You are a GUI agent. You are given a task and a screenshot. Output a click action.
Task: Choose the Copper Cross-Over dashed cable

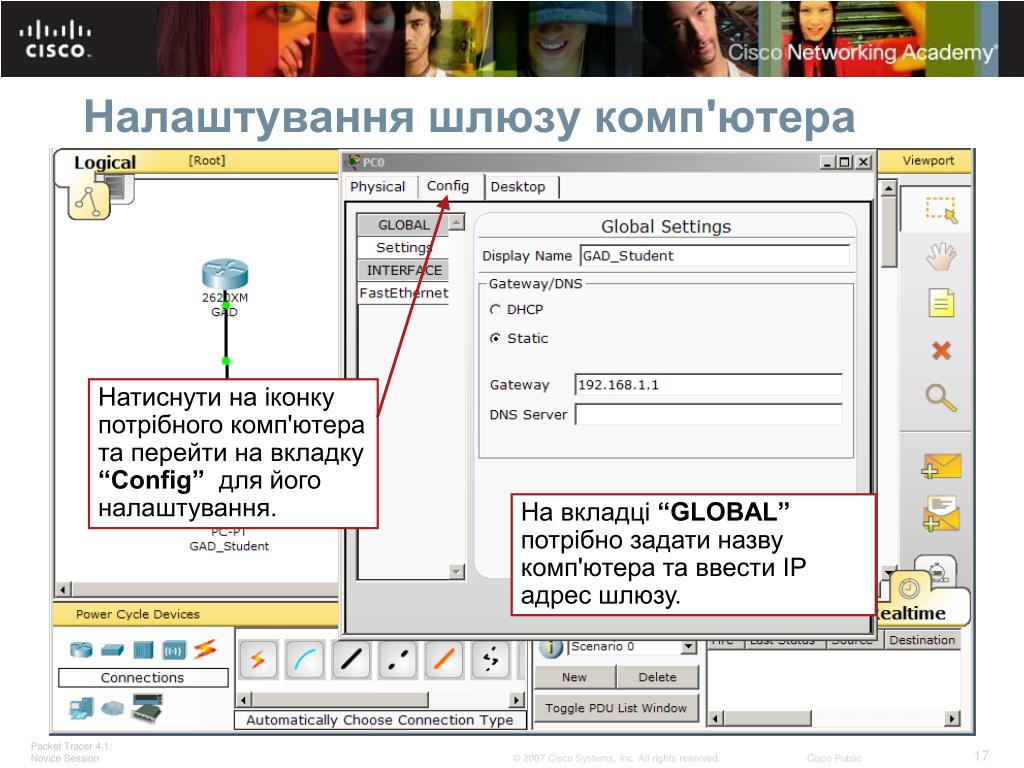coord(398,660)
